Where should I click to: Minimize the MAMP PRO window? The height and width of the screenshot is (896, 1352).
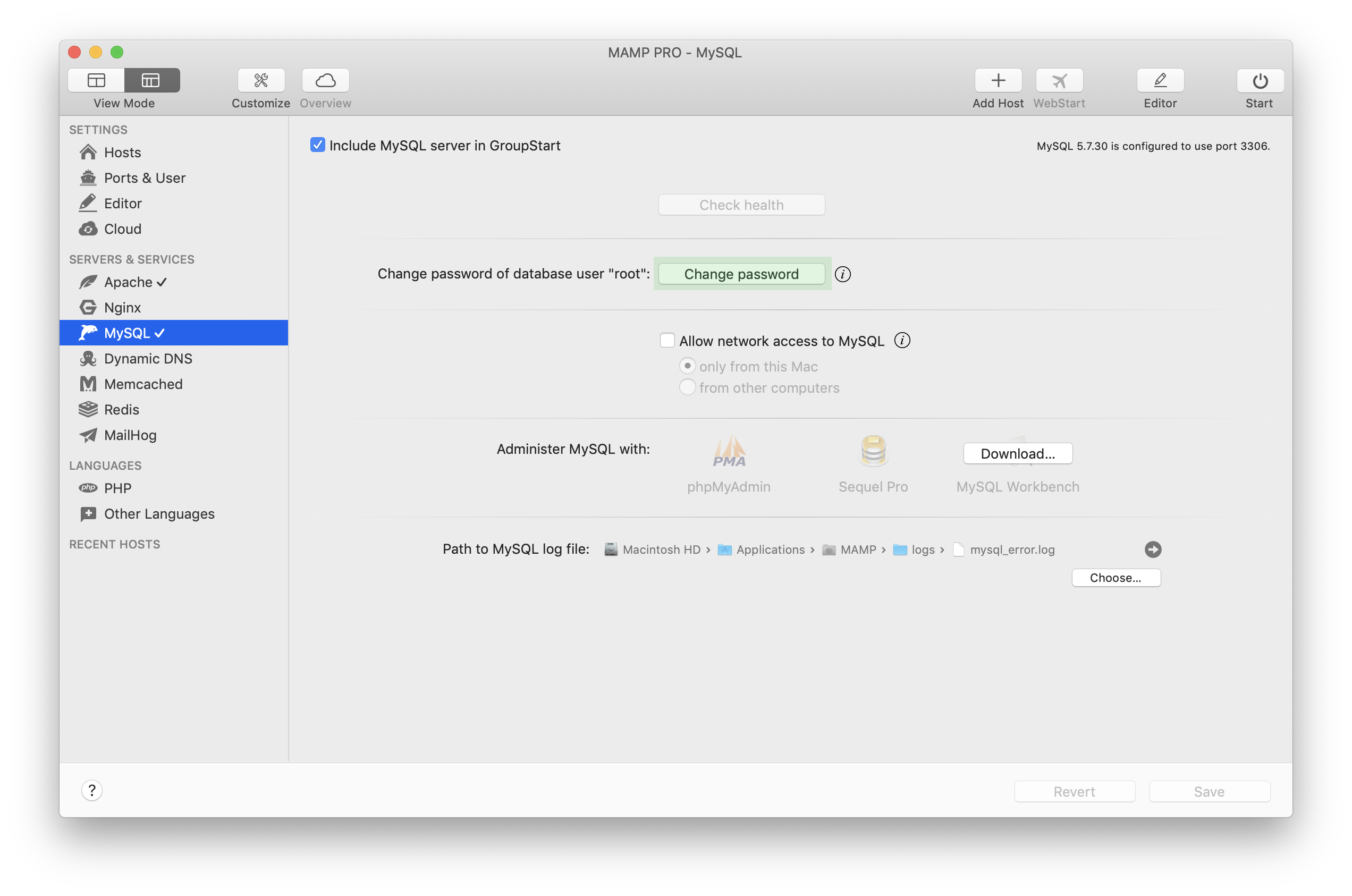click(96, 53)
